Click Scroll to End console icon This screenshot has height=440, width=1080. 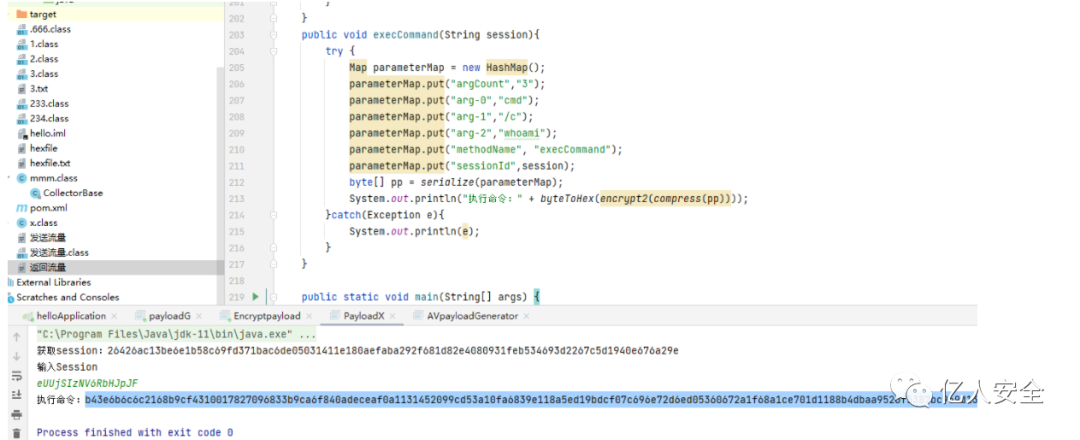point(17,395)
